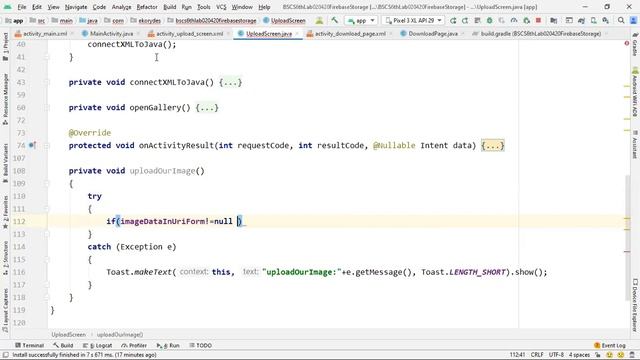Close the activity_main.xml tab

(72, 33)
